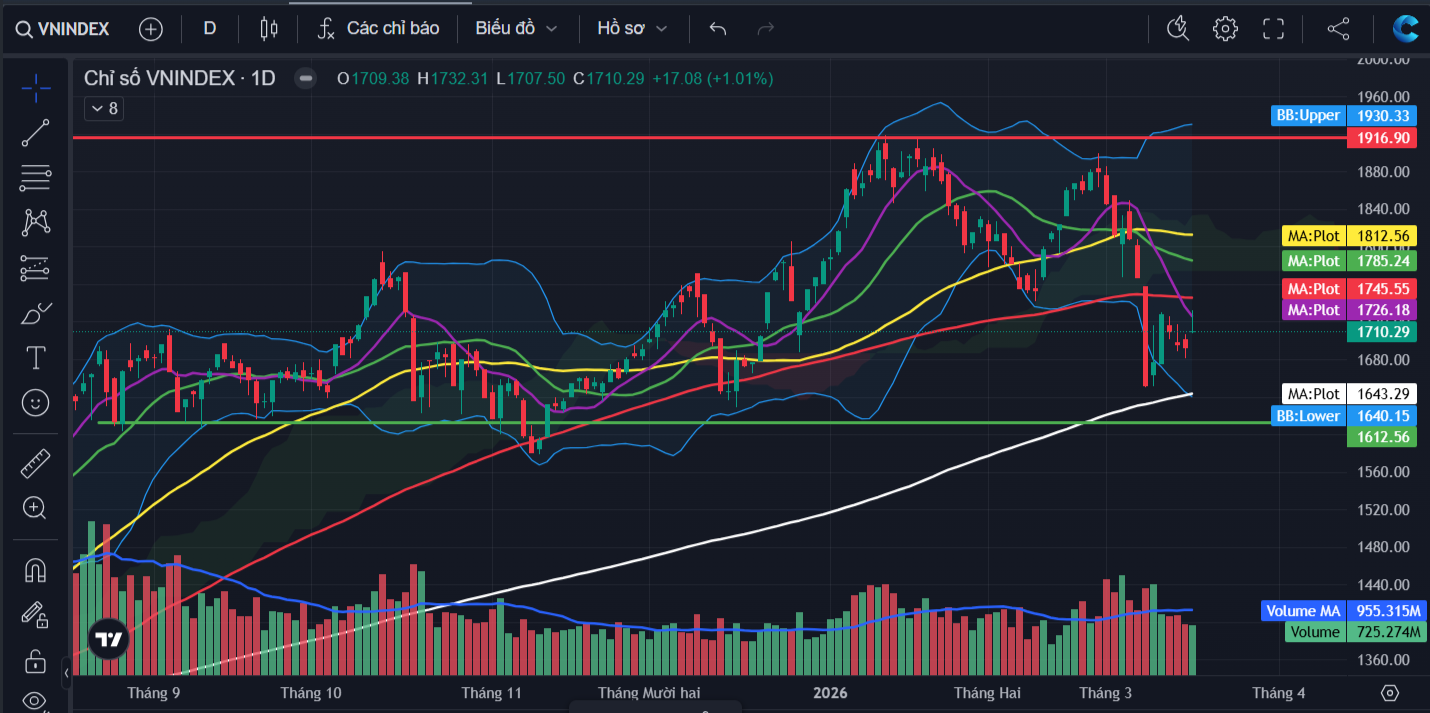Screen dimensions: 1430x713
Task: Expand the Biểu đồ dropdown
Action: point(516,29)
